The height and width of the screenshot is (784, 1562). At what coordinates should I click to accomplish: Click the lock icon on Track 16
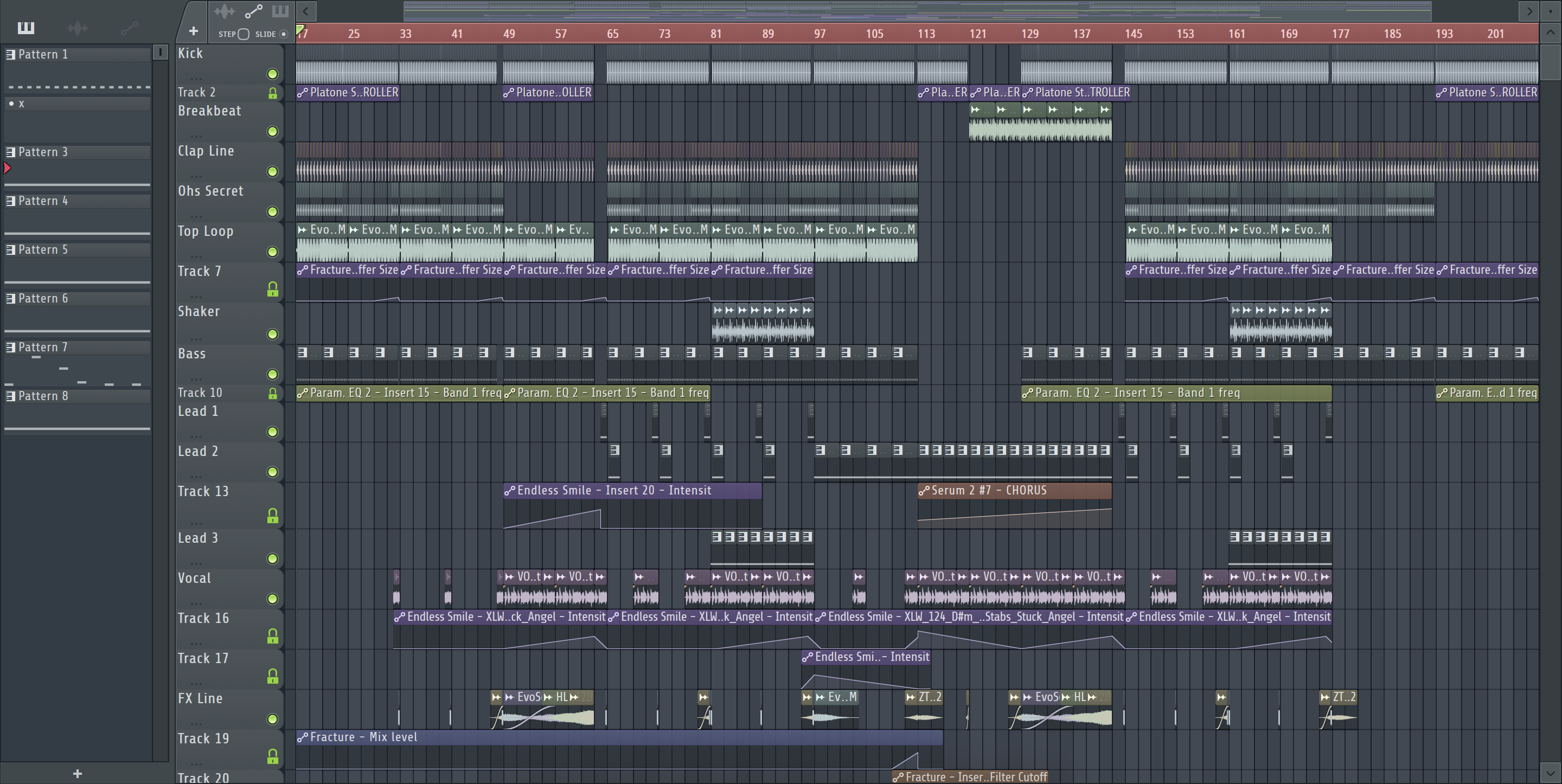tap(273, 635)
